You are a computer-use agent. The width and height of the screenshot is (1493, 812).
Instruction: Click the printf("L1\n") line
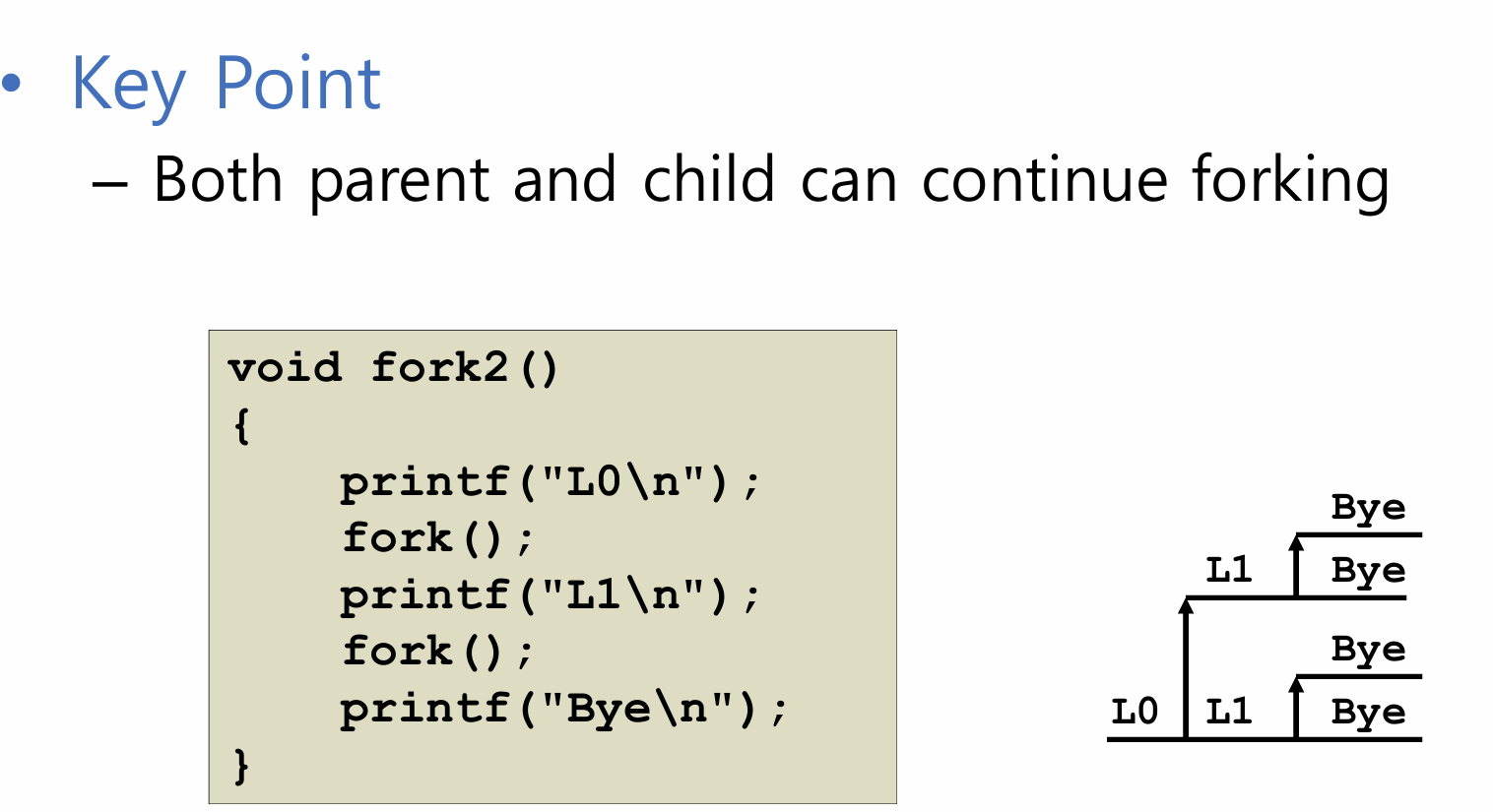pyautogui.click(x=551, y=595)
